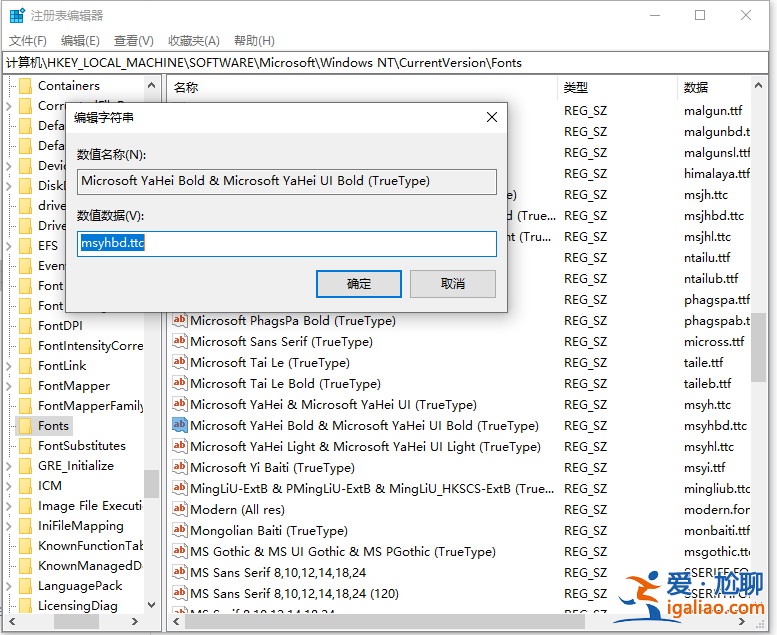Expand the FontLink tree node
Screen dimensions: 777x635
point(9,366)
